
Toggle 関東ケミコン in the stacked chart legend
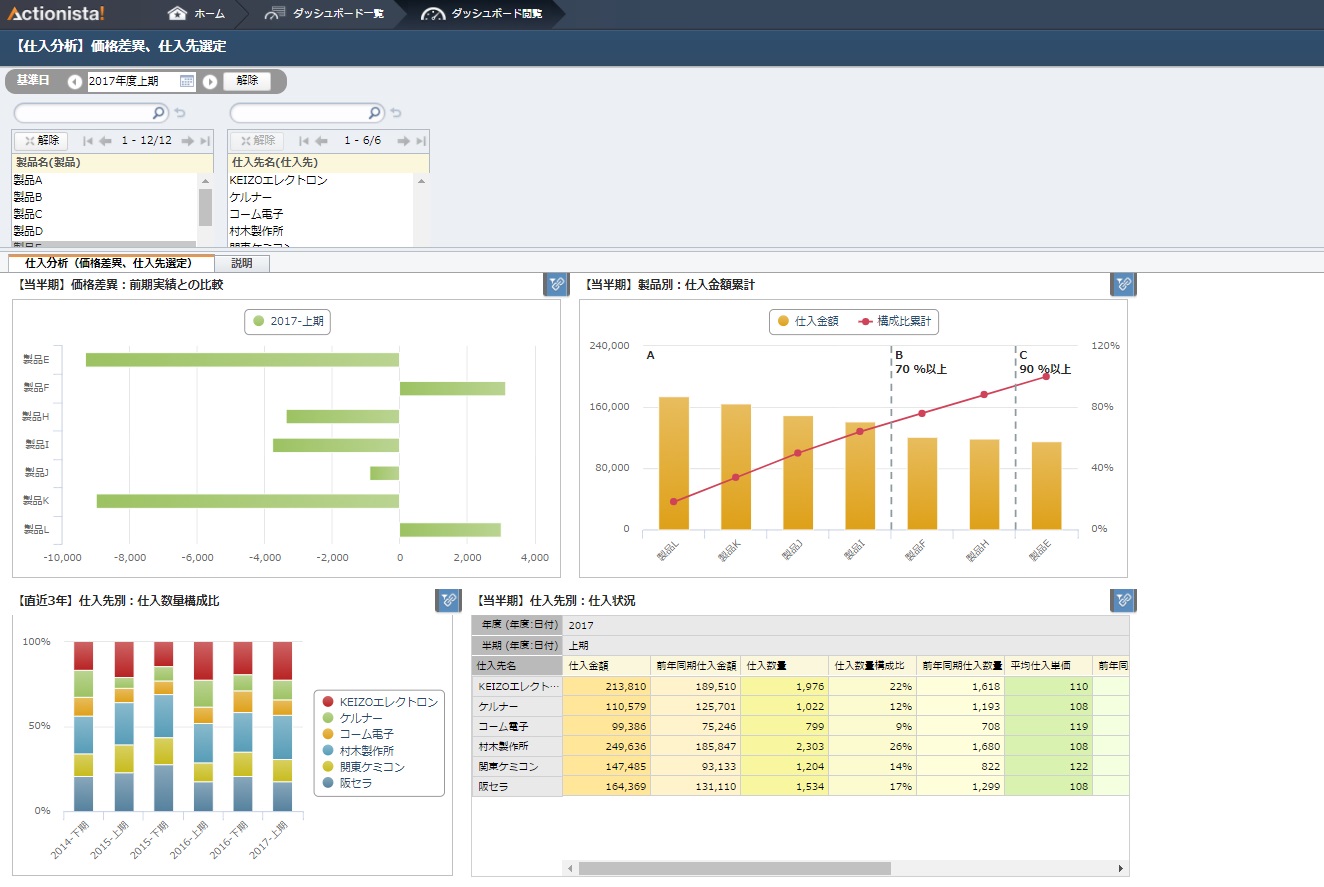click(x=364, y=766)
